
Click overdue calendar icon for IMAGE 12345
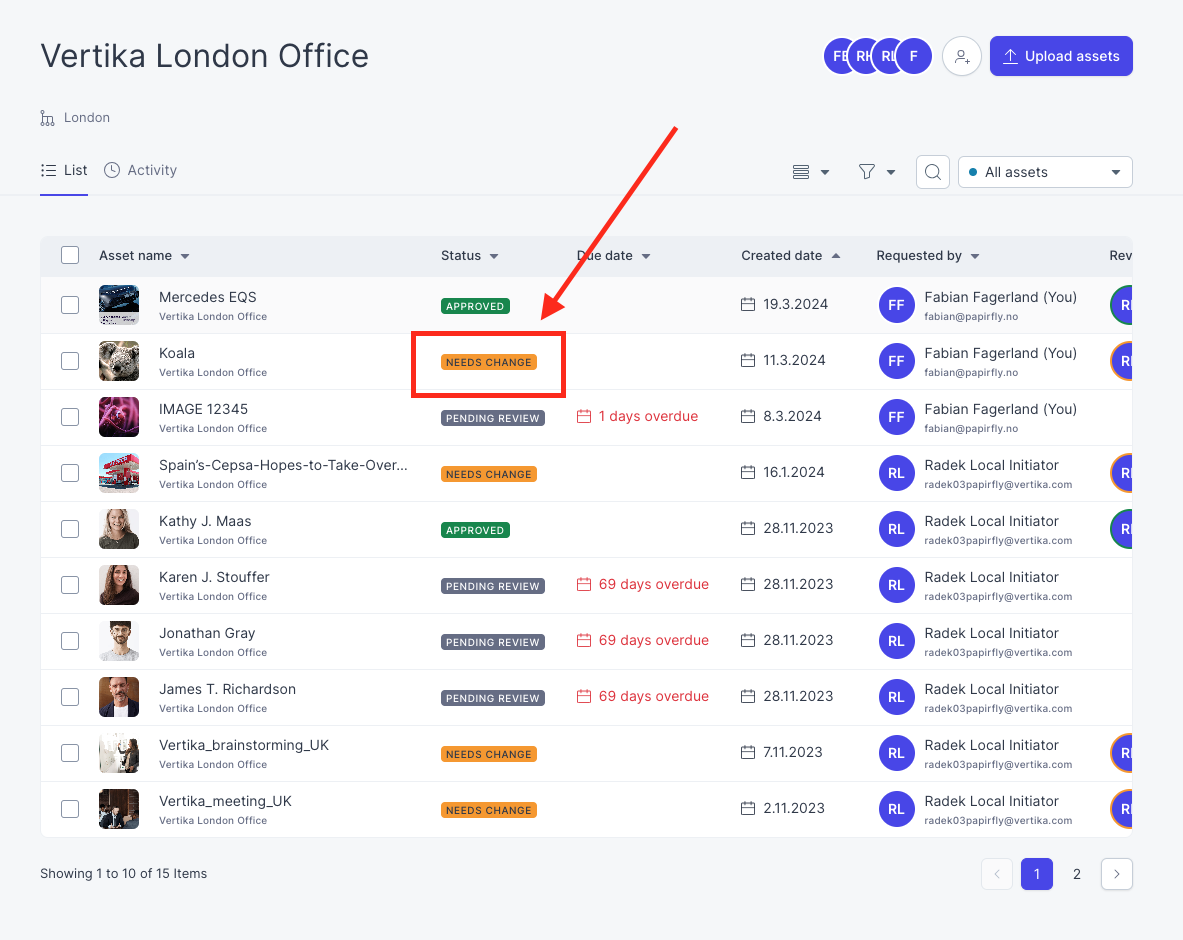[x=584, y=416]
